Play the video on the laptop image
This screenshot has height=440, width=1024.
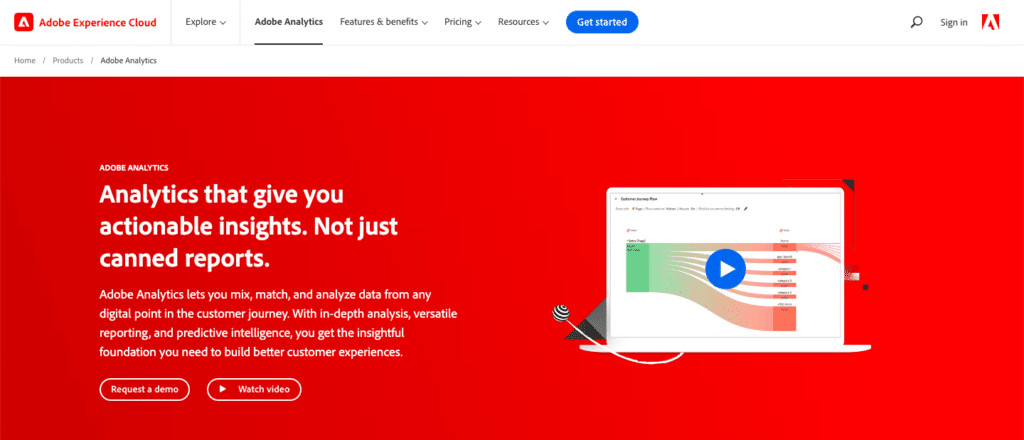725,268
